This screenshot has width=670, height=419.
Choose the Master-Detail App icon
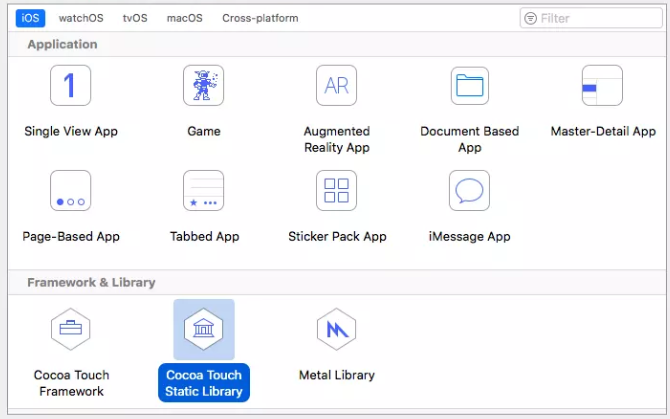click(602, 85)
